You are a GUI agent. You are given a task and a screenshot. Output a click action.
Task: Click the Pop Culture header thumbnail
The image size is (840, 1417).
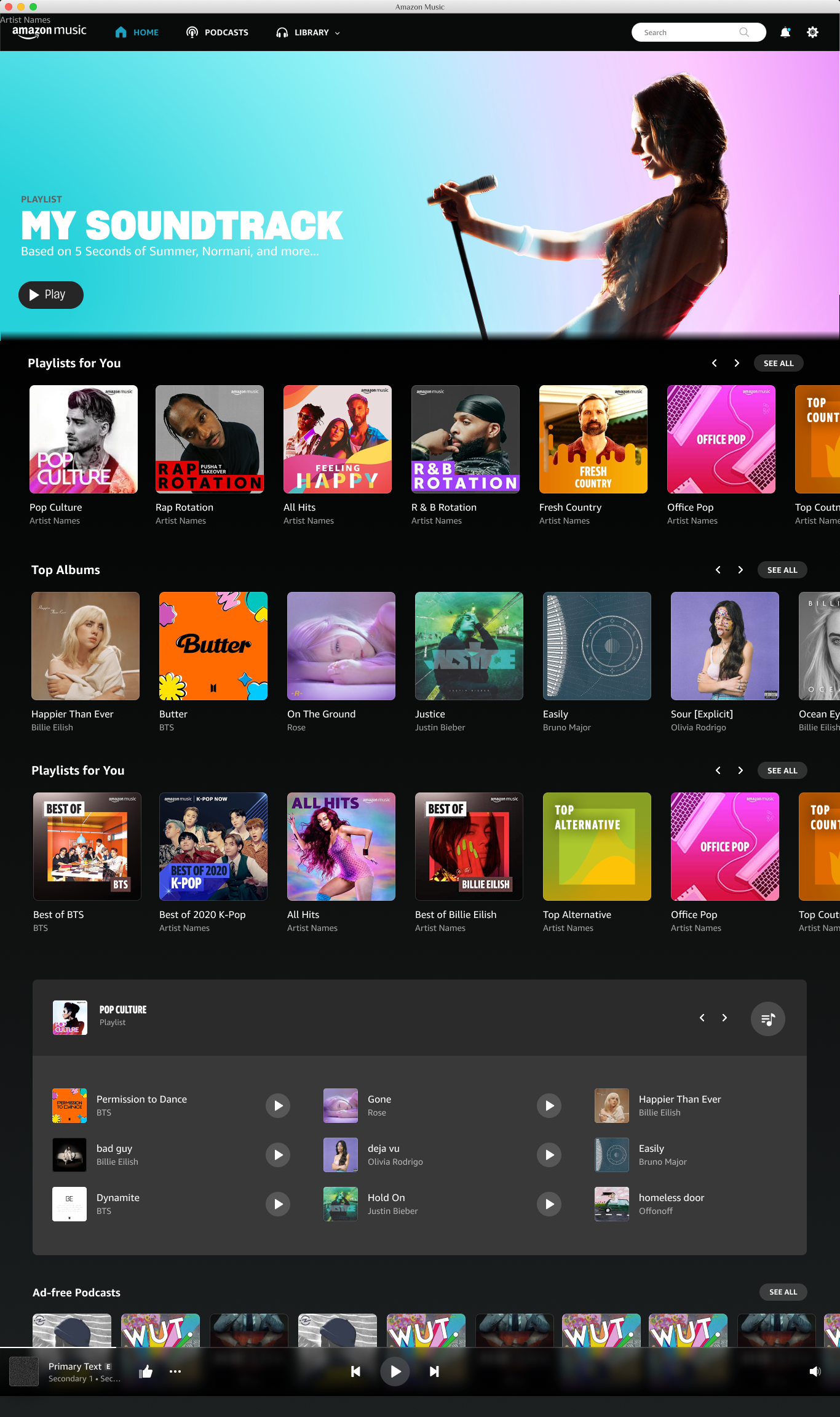click(x=70, y=1018)
